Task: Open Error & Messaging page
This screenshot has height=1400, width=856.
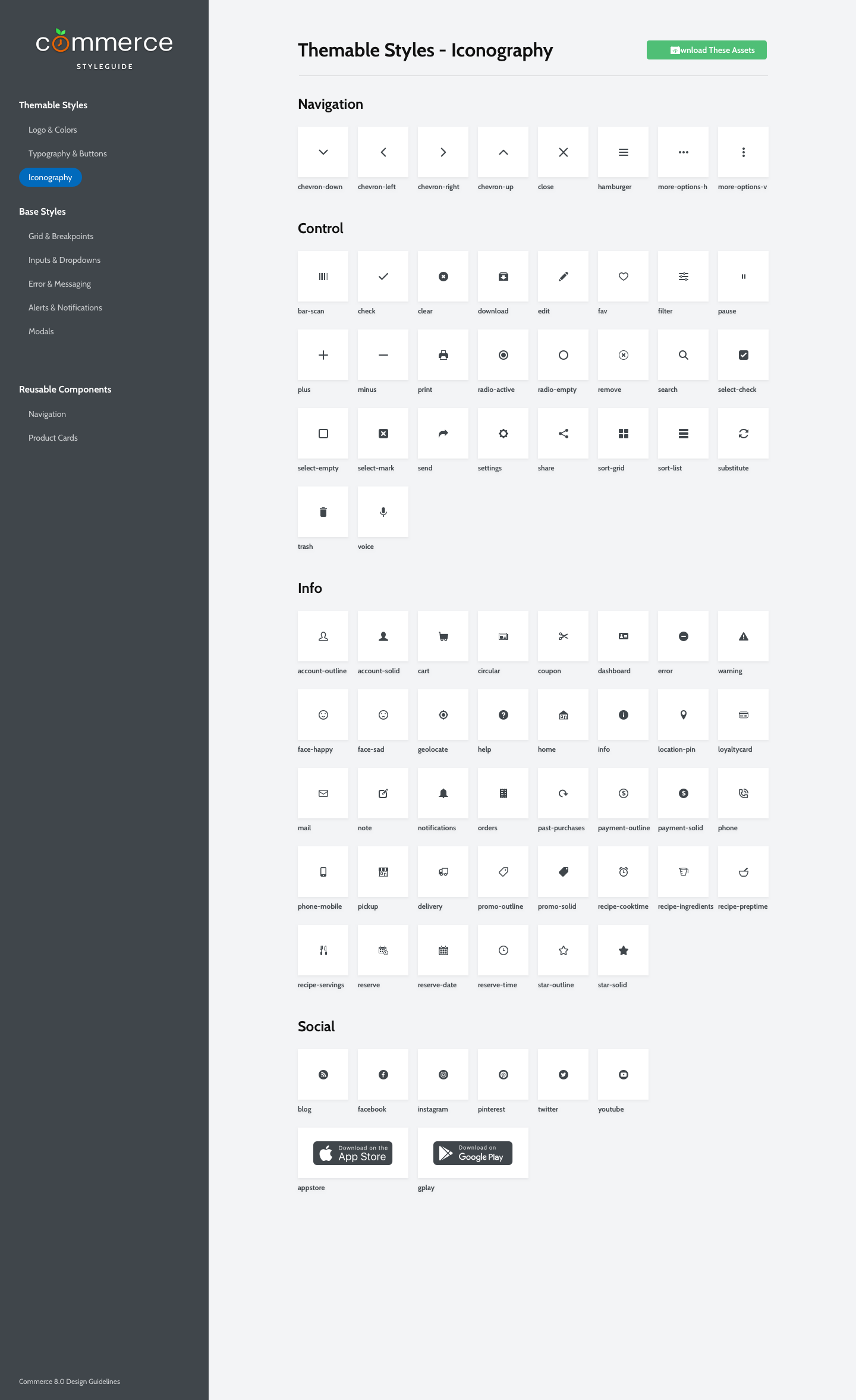Action: coord(59,284)
